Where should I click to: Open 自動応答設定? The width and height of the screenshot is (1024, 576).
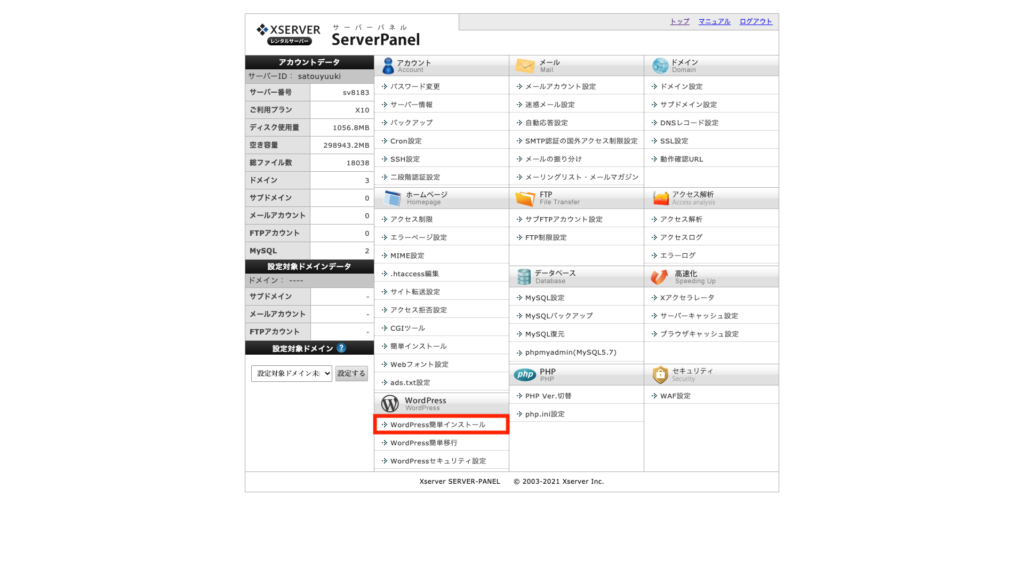[546, 123]
